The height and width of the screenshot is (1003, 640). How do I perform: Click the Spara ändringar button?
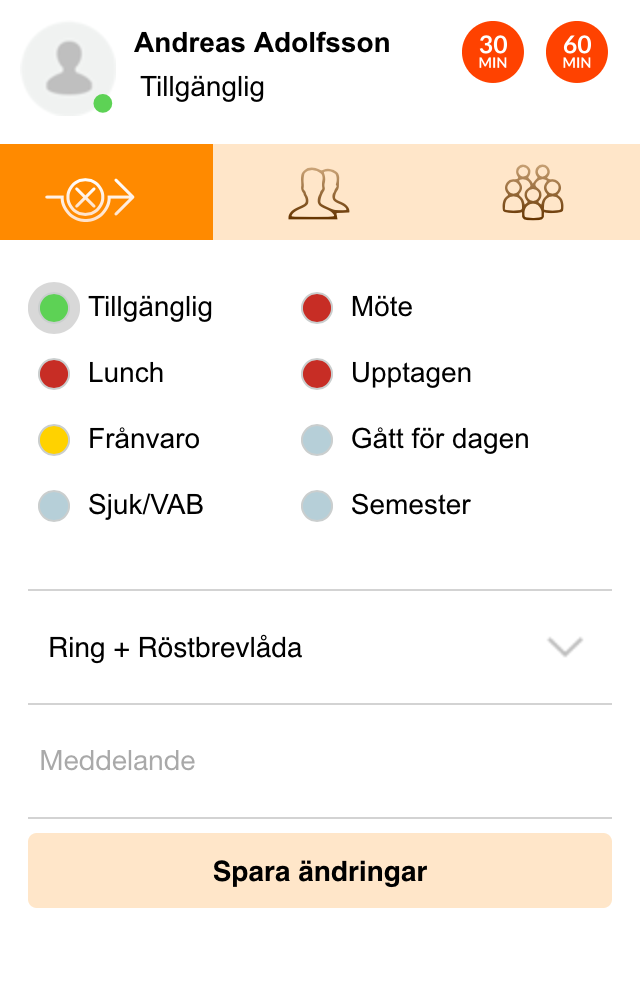(x=320, y=871)
